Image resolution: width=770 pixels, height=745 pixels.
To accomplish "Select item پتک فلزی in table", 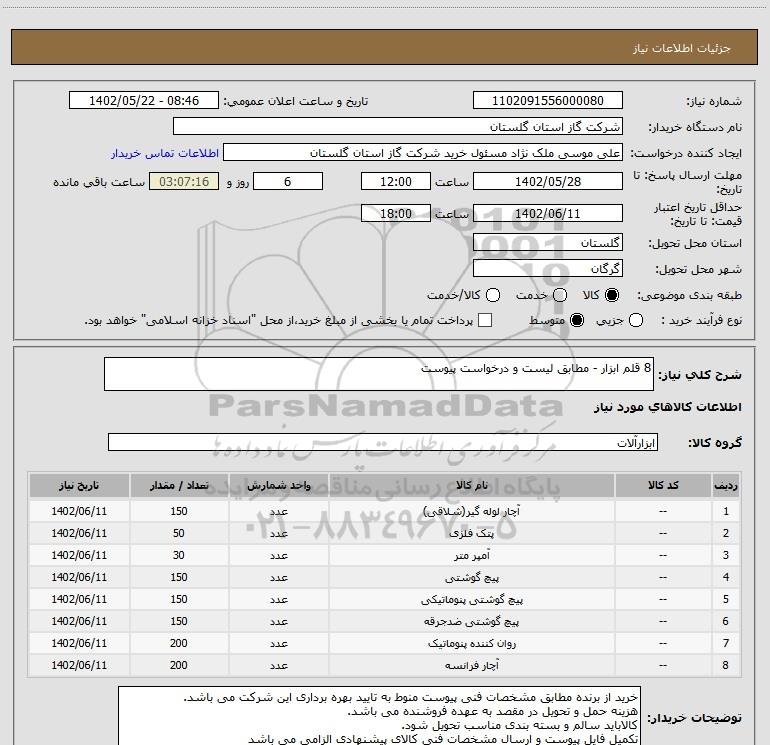I will 471,533.
